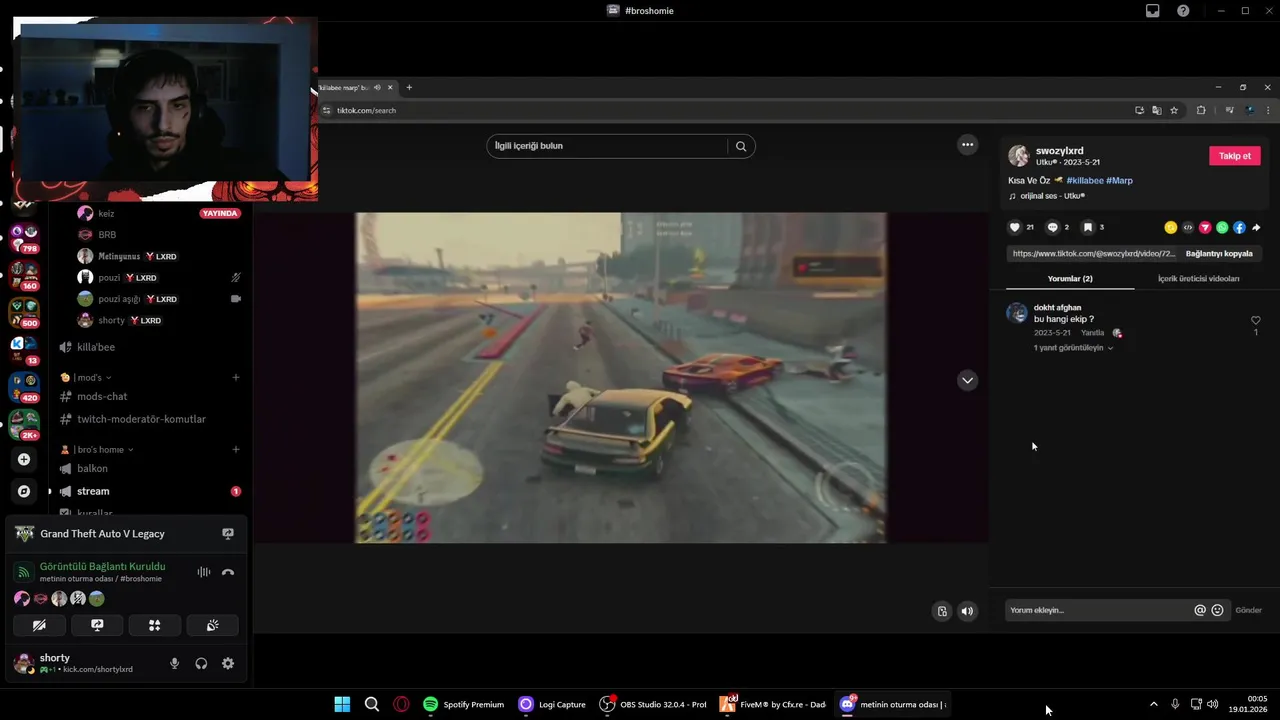1280x720 pixels.
Task: Open Discord Activities launcher button
Action: click(154, 625)
